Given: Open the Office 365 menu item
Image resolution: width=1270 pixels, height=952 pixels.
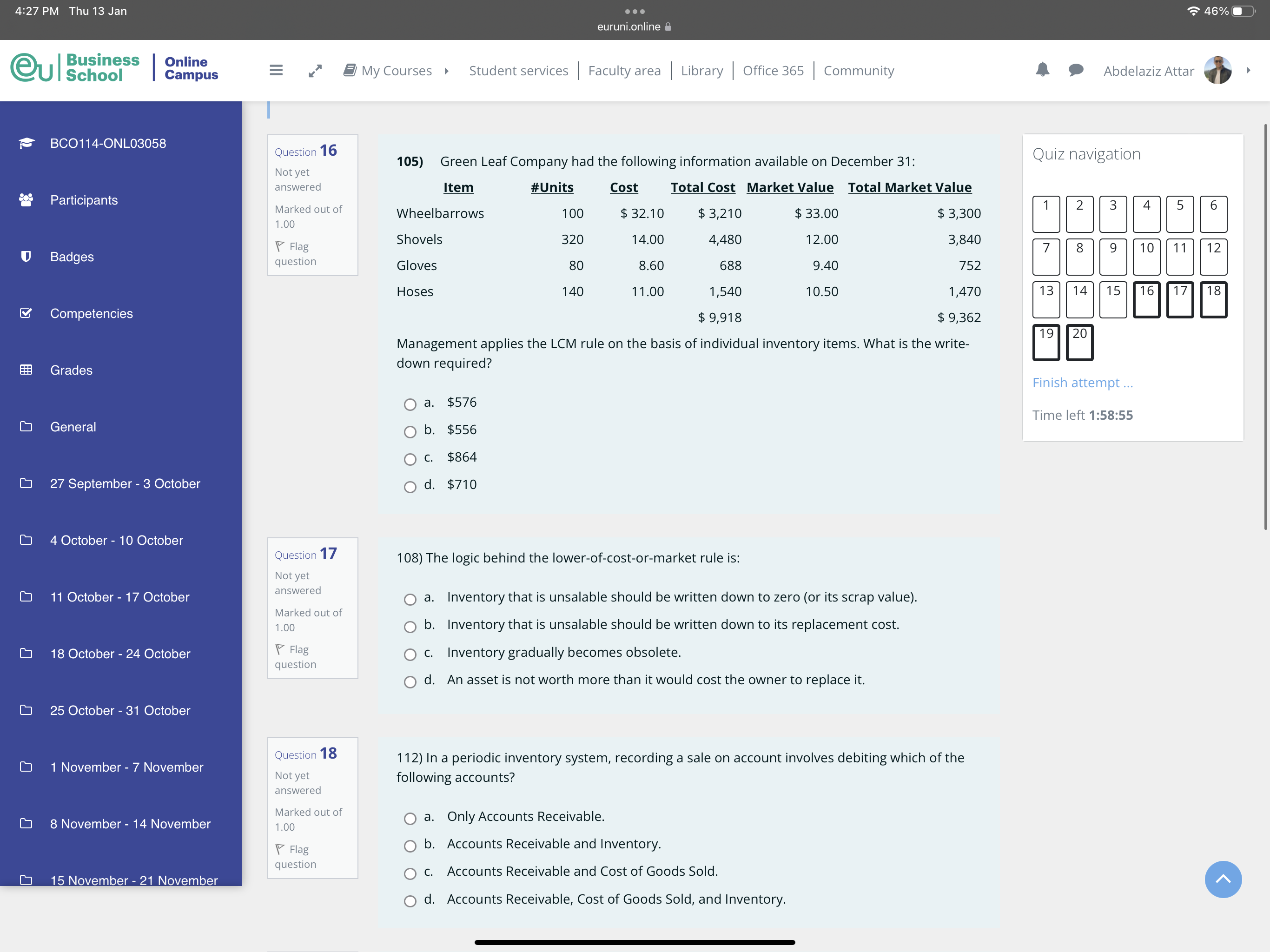Looking at the screenshot, I should click(773, 71).
